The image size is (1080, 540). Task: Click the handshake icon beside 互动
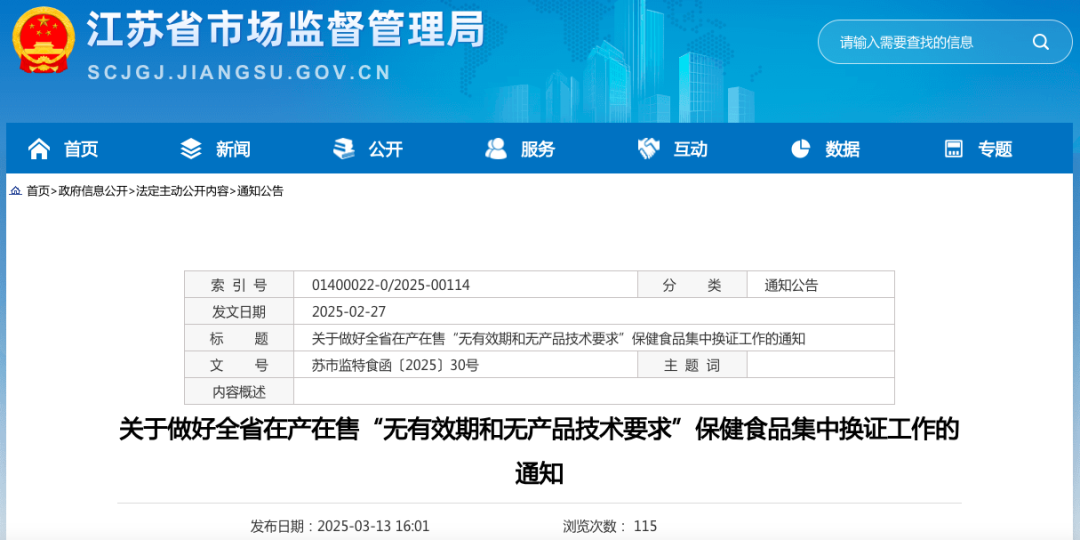[x=648, y=148]
